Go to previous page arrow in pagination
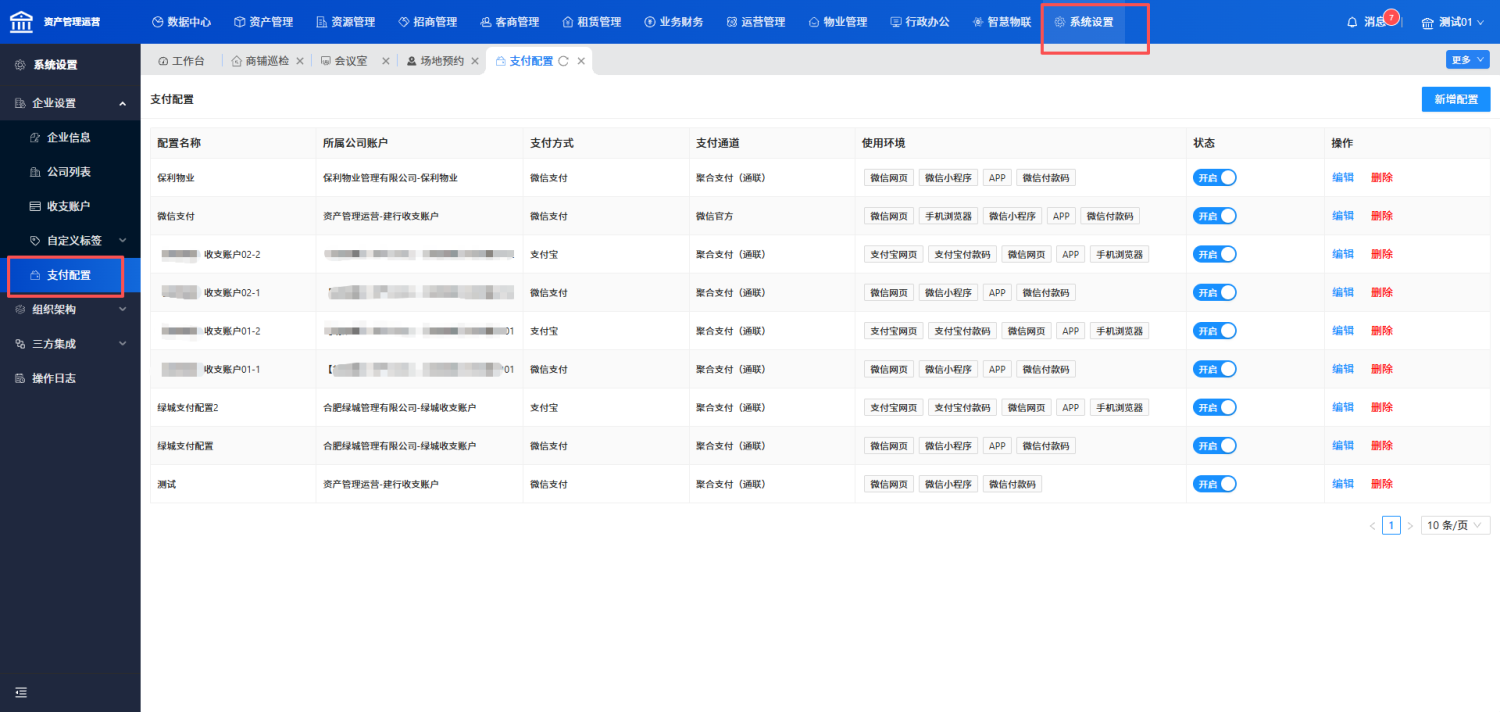Viewport: 1500px width, 712px height. (x=1372, y=526)
